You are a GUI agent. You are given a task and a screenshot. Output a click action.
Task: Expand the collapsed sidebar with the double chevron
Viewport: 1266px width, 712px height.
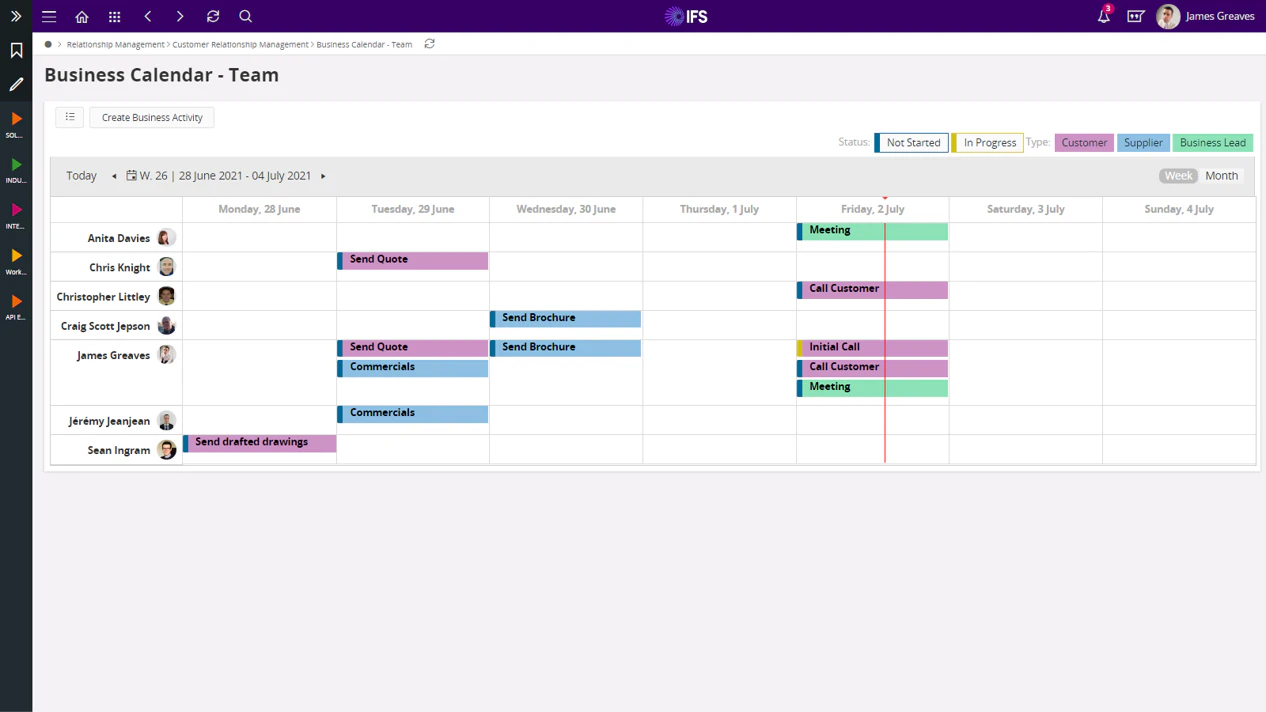pyautogui.click(x=15, y=16)
